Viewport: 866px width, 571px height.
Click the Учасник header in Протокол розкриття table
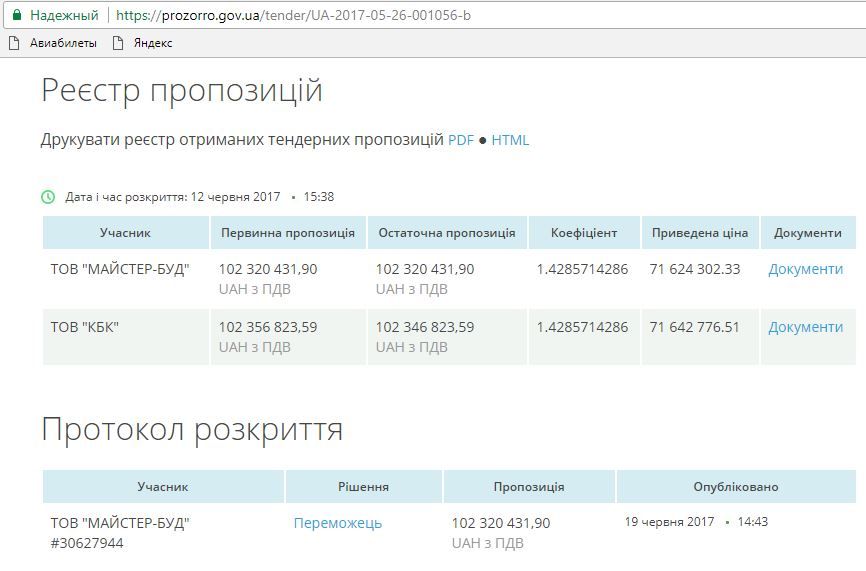(x=163, y=487)
